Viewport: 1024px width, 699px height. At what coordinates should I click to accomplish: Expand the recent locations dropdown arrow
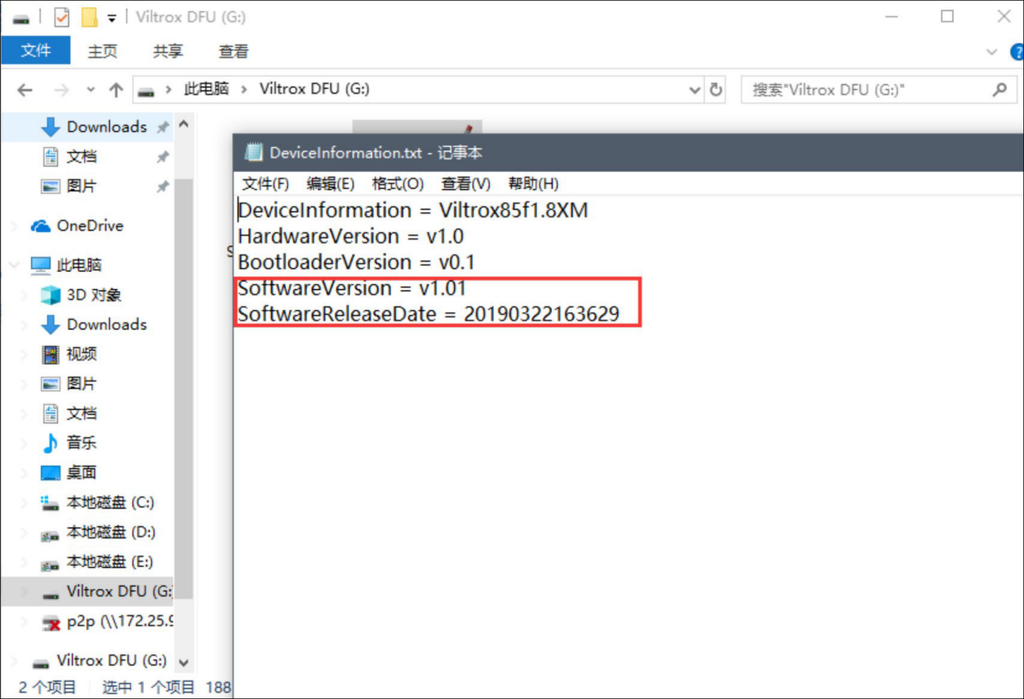coord(89,90)
